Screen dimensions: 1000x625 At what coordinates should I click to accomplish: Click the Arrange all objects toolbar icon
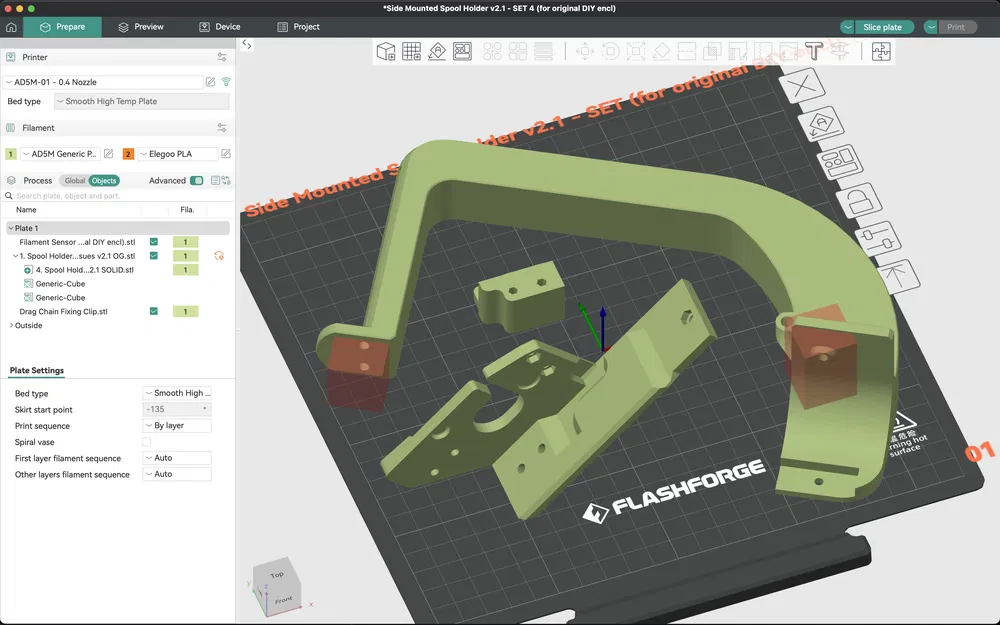462,51
